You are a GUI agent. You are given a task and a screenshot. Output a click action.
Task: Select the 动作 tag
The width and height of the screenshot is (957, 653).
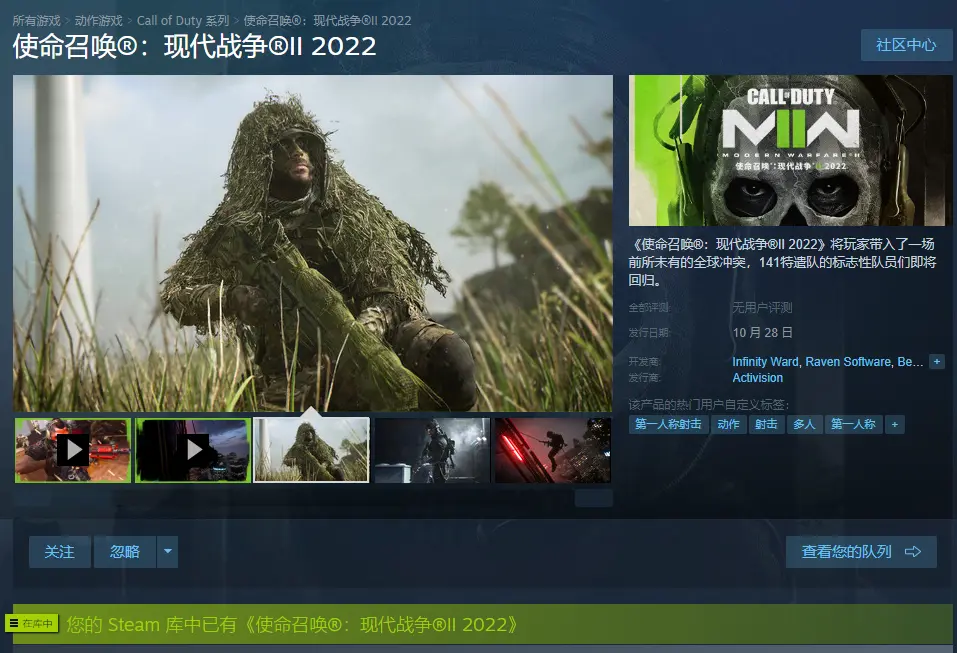pos(728,425)
